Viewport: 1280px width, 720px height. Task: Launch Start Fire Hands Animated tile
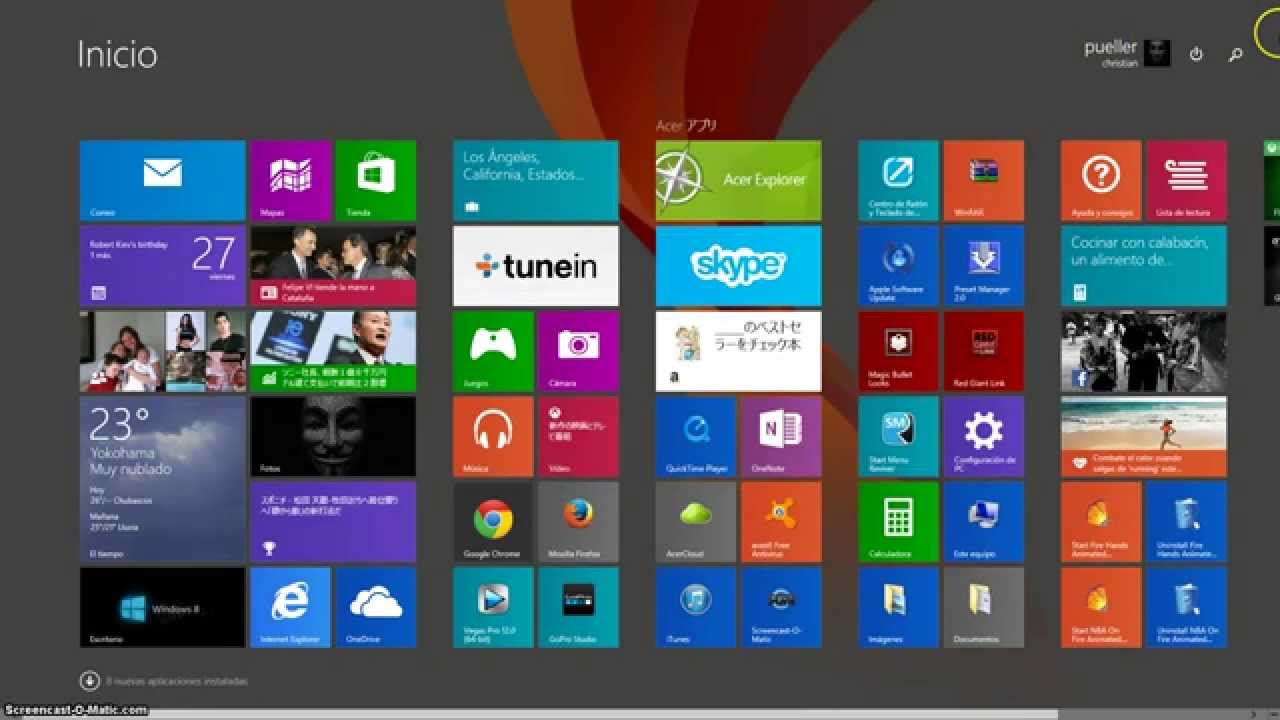[x=1101, y=522]
